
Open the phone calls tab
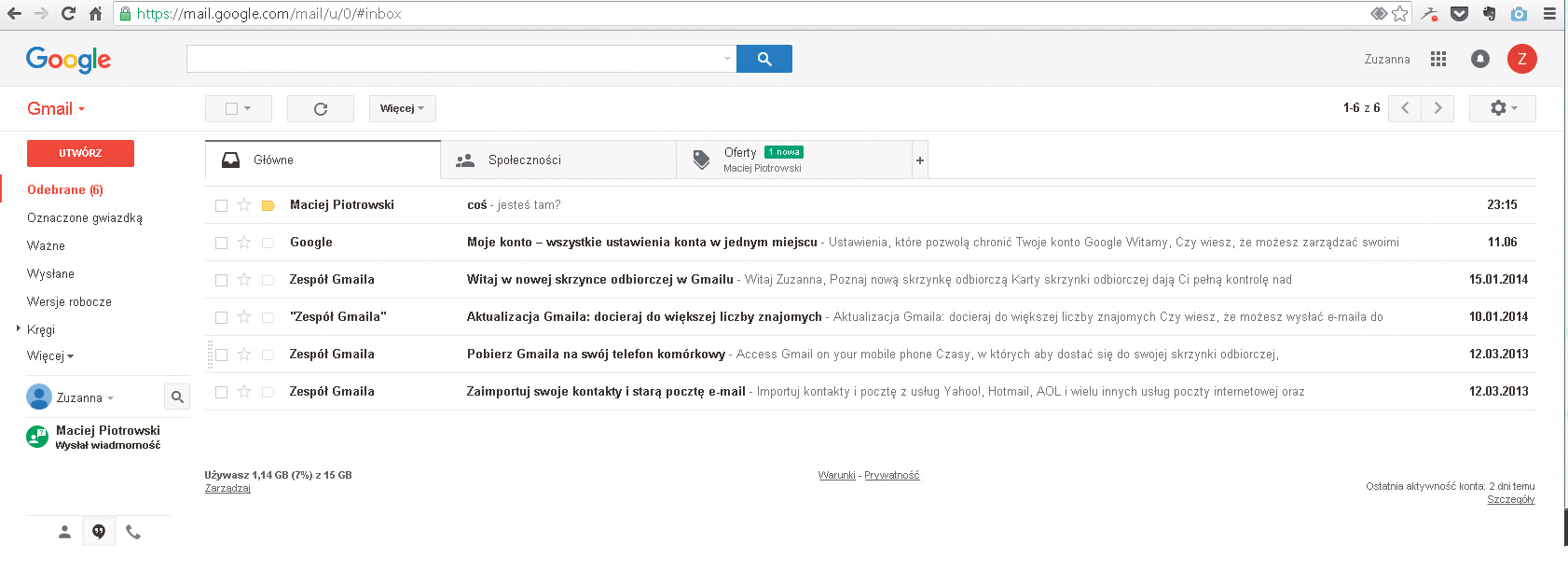133,532
